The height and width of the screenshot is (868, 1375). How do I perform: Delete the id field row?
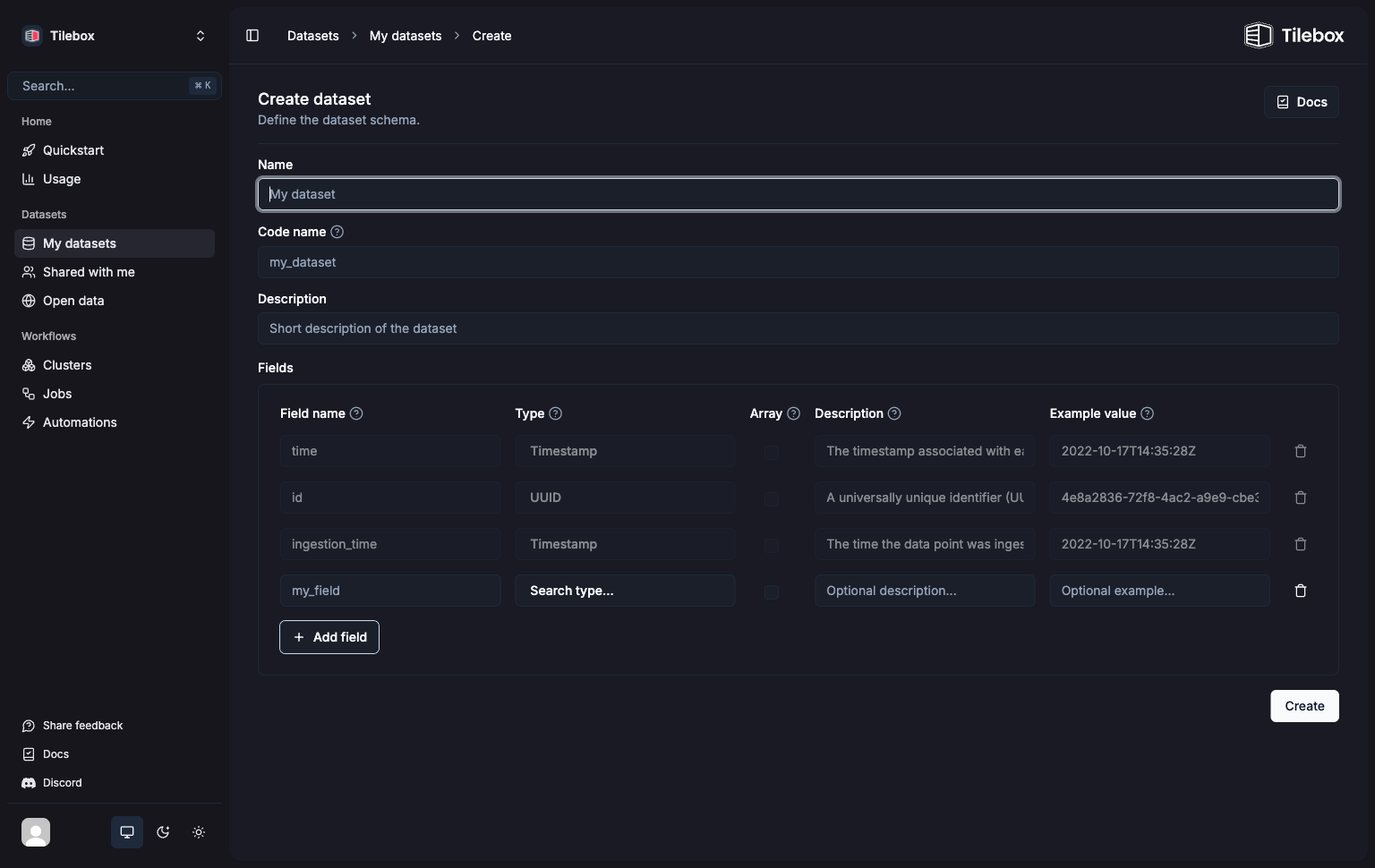pyautogui.click(x=1301, y=498)
